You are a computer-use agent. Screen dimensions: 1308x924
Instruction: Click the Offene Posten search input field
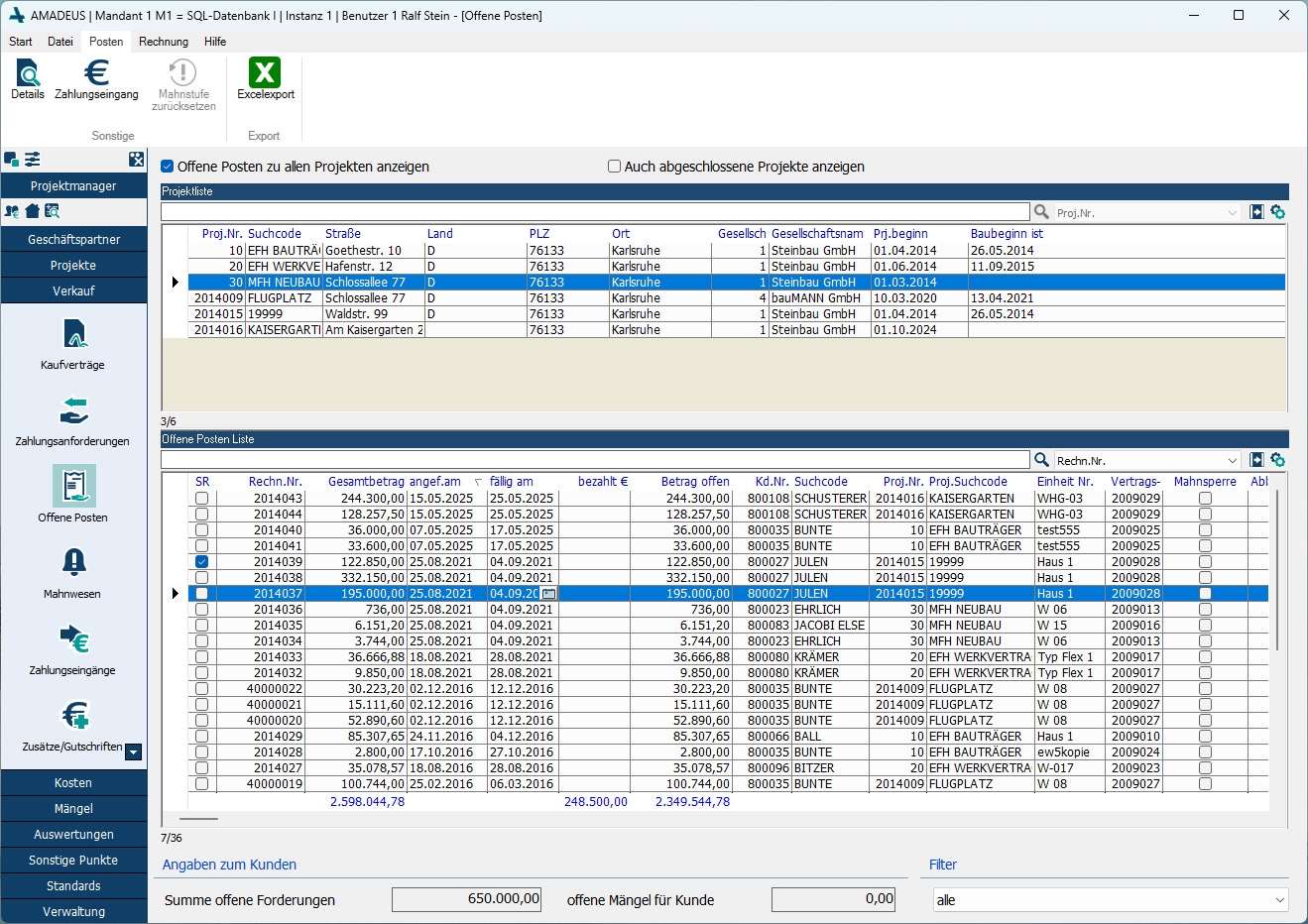[595, 461]
